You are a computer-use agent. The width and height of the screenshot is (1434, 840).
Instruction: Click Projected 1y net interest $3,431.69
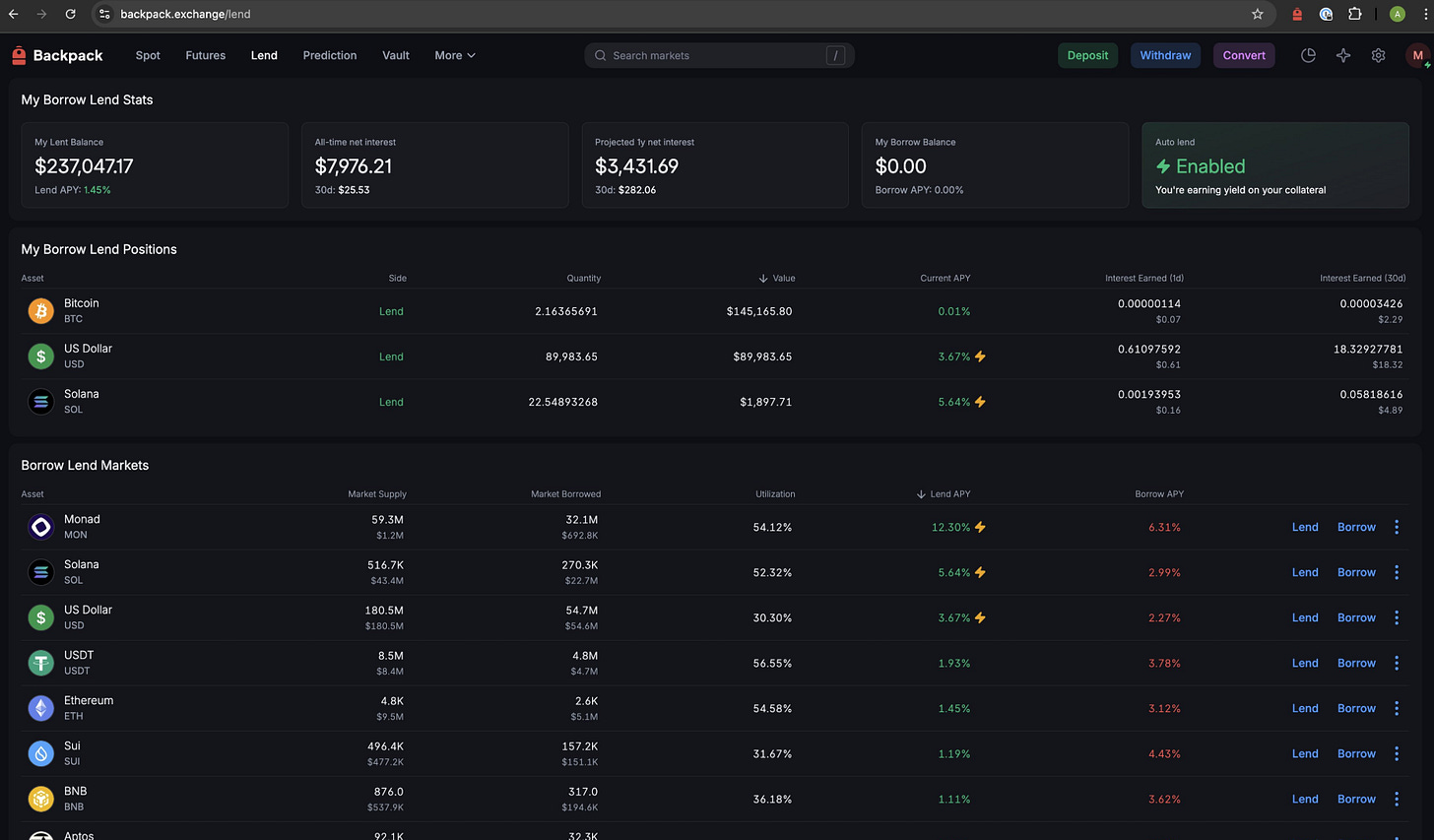[x=636, y=166]
